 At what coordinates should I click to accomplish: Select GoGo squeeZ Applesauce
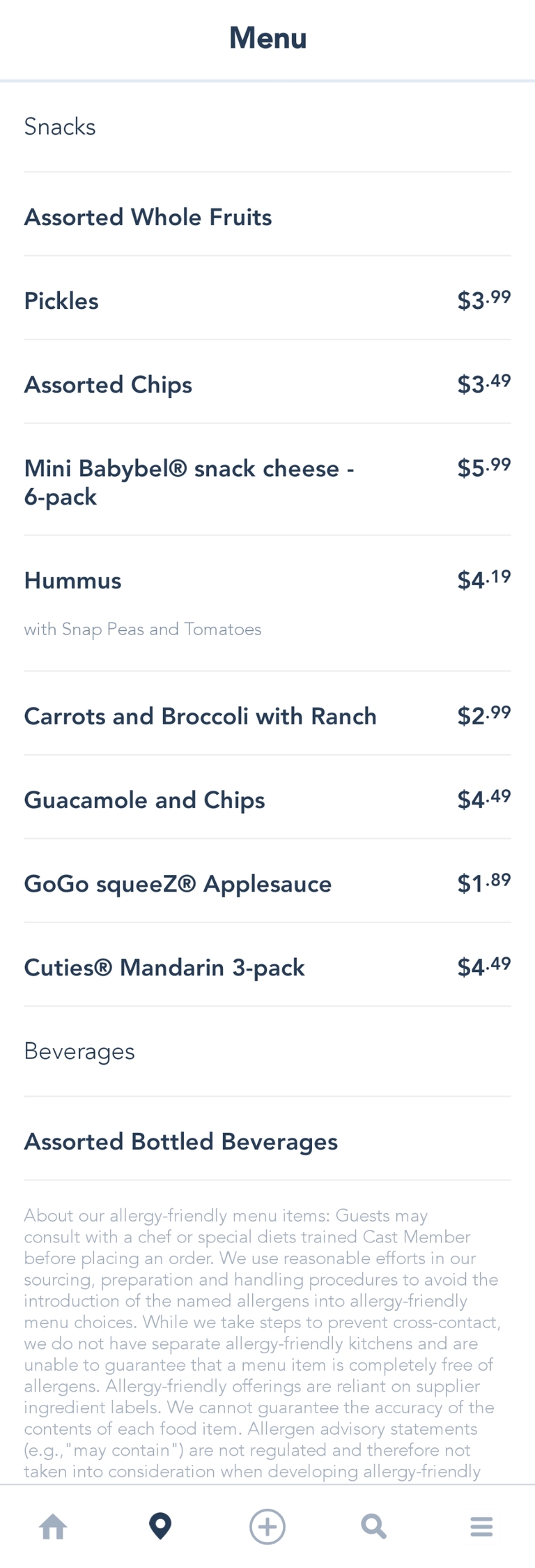(178, 883)
